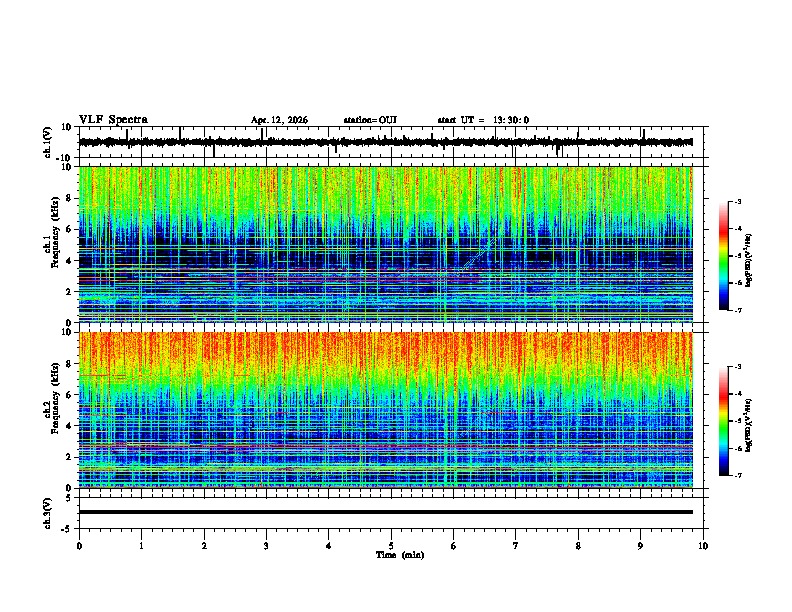Click time axis tick label "9"

(x=640, y=546)
